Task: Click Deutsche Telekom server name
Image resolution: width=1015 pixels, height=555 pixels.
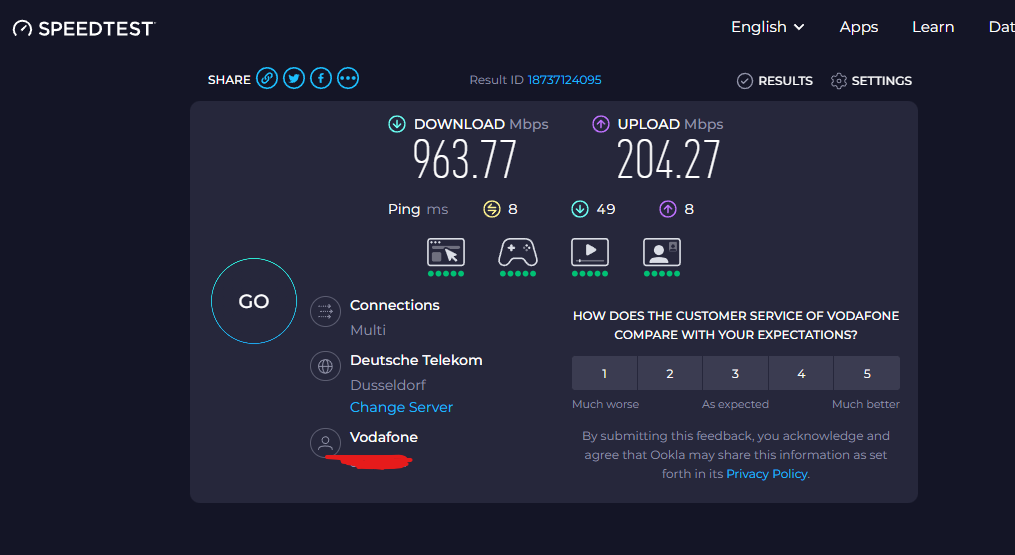Action: pos(416,360)
